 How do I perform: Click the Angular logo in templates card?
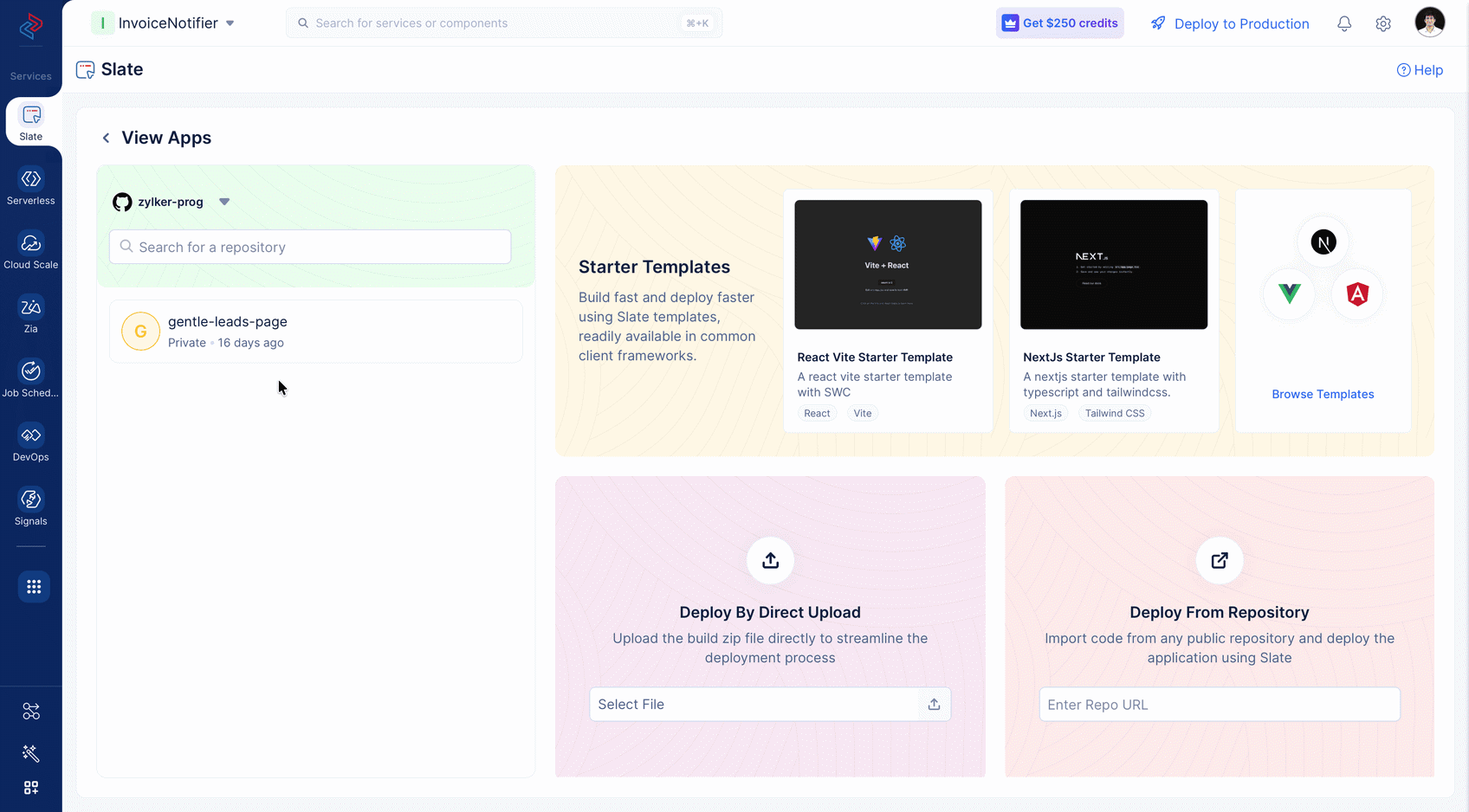click(1357, 294)
